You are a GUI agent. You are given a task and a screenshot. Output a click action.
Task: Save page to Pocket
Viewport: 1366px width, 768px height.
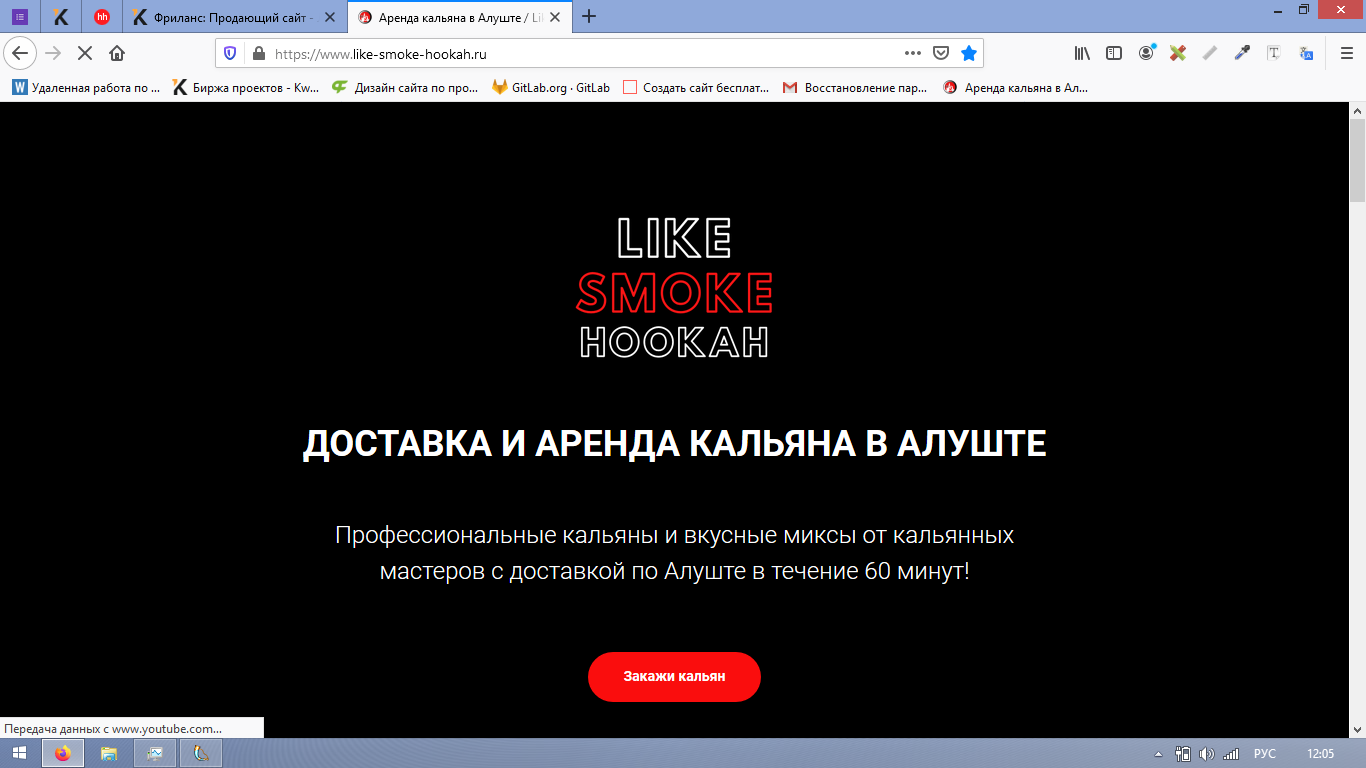coord(941,53)
